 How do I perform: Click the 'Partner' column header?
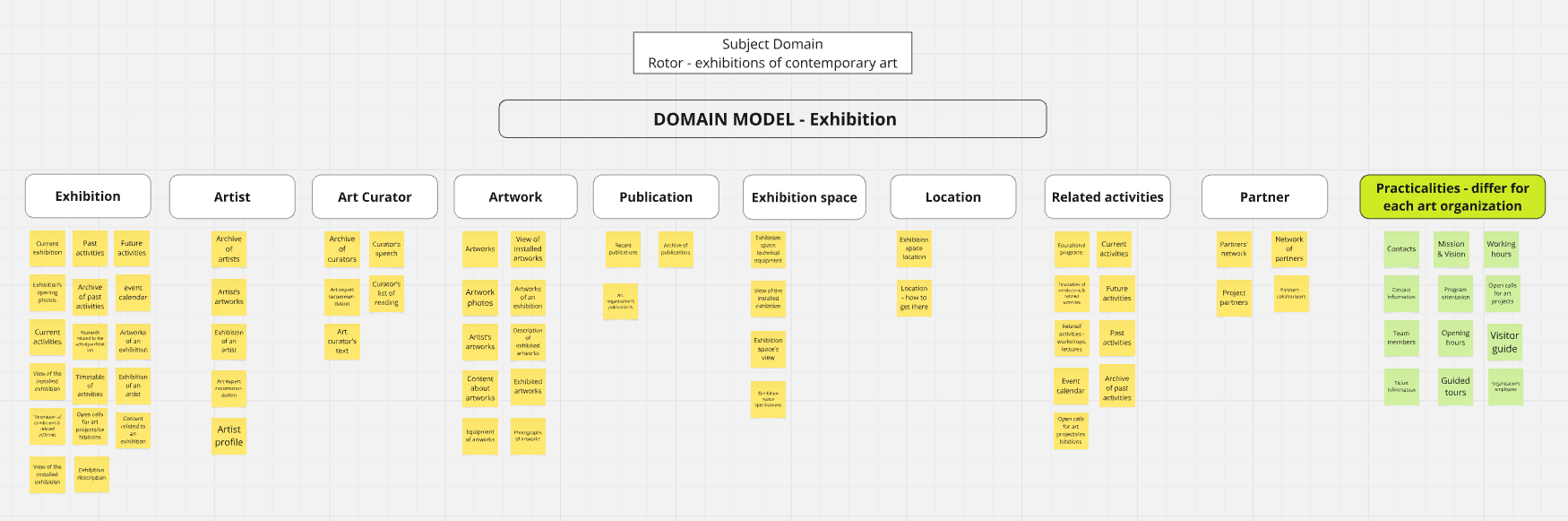[1264, 196]
